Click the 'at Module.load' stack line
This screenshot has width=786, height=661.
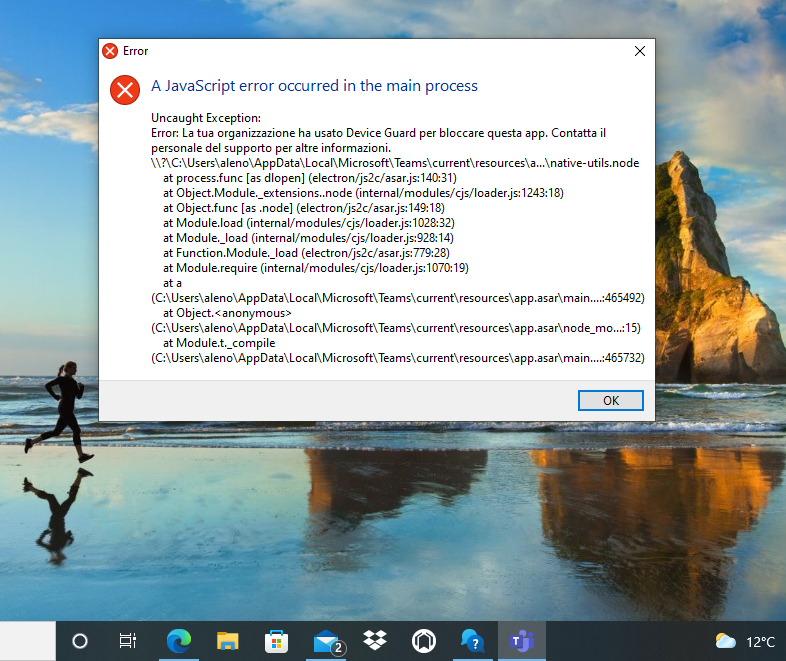[309, 223]
